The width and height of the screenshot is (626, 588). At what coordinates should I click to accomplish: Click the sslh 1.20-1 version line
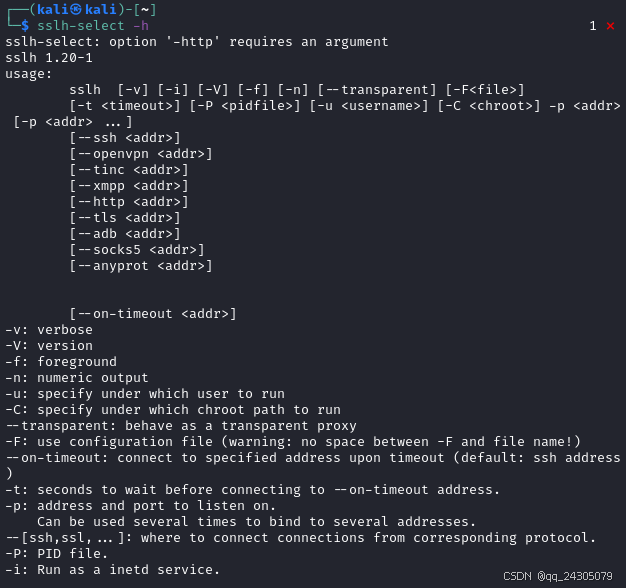[x=49, y=58]
